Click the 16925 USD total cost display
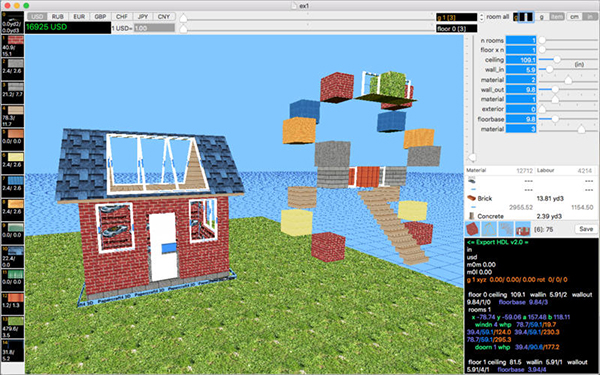Image resolution: width=600 pixels, height=375 pixels. (68, 28)
